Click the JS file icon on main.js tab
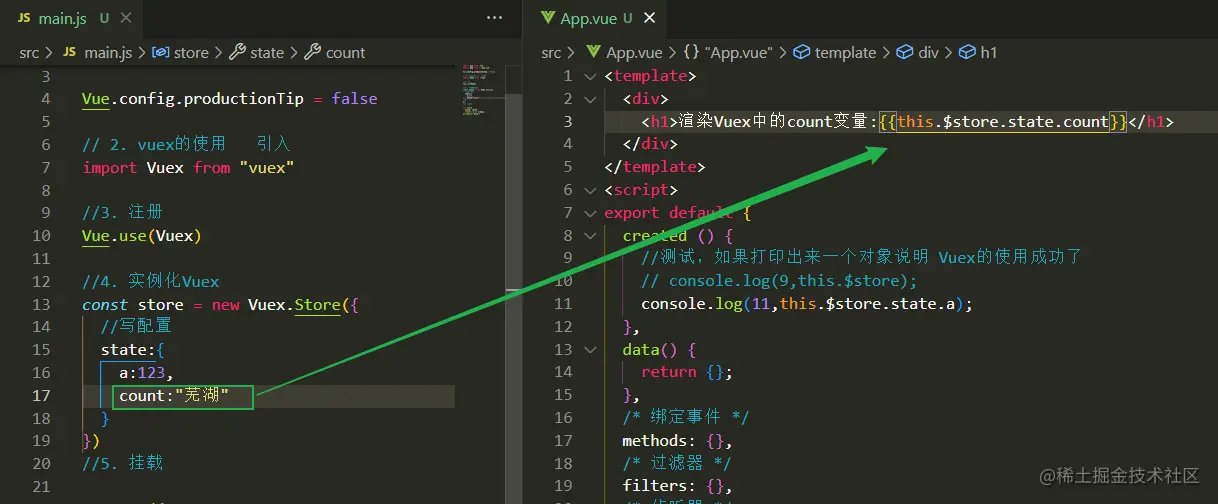Image resolution: width=1218 pixels, height=504 pixels. tap(23, 18)
